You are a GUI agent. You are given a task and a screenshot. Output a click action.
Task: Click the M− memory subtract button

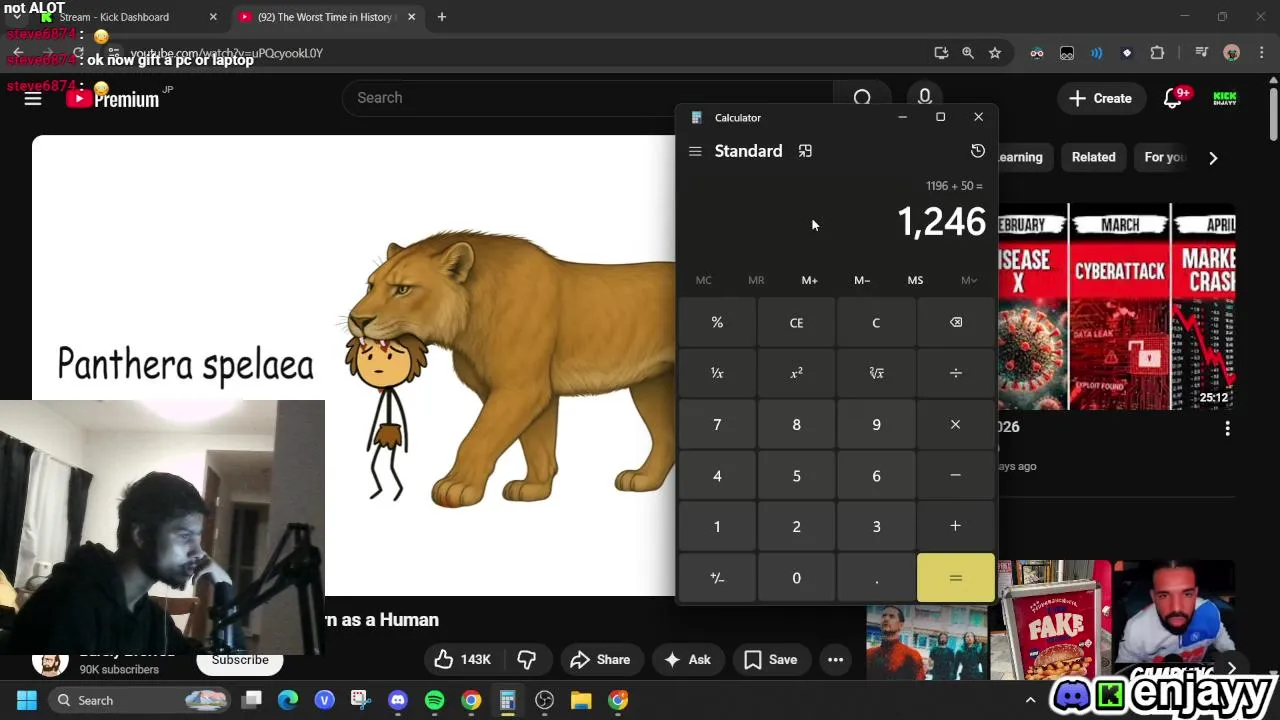[862, 280]
